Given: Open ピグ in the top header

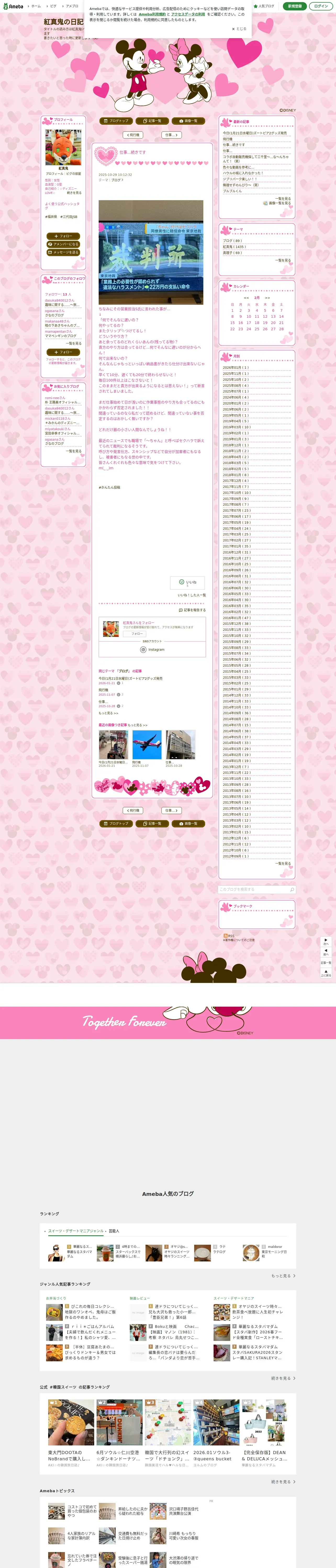Looking at the screenshot, I should pos(53,6).
